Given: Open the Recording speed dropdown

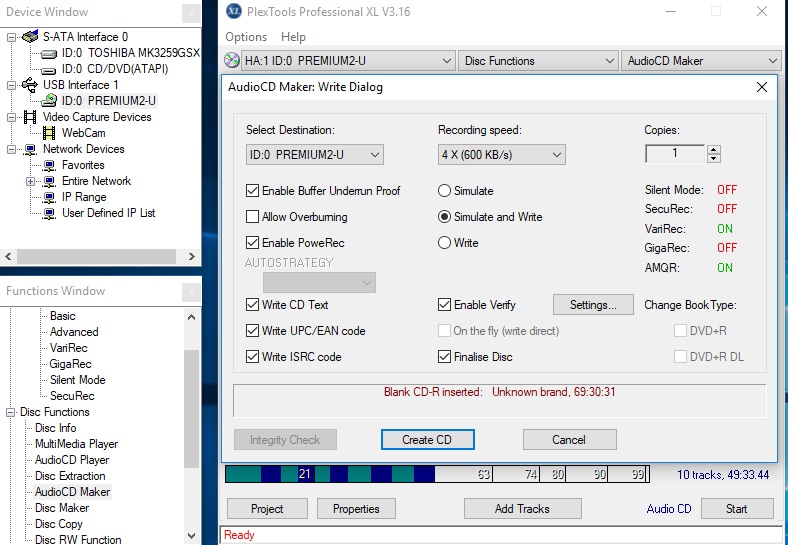Looking at the screenshot, I should pyautogui.click(x=502, y=154).
